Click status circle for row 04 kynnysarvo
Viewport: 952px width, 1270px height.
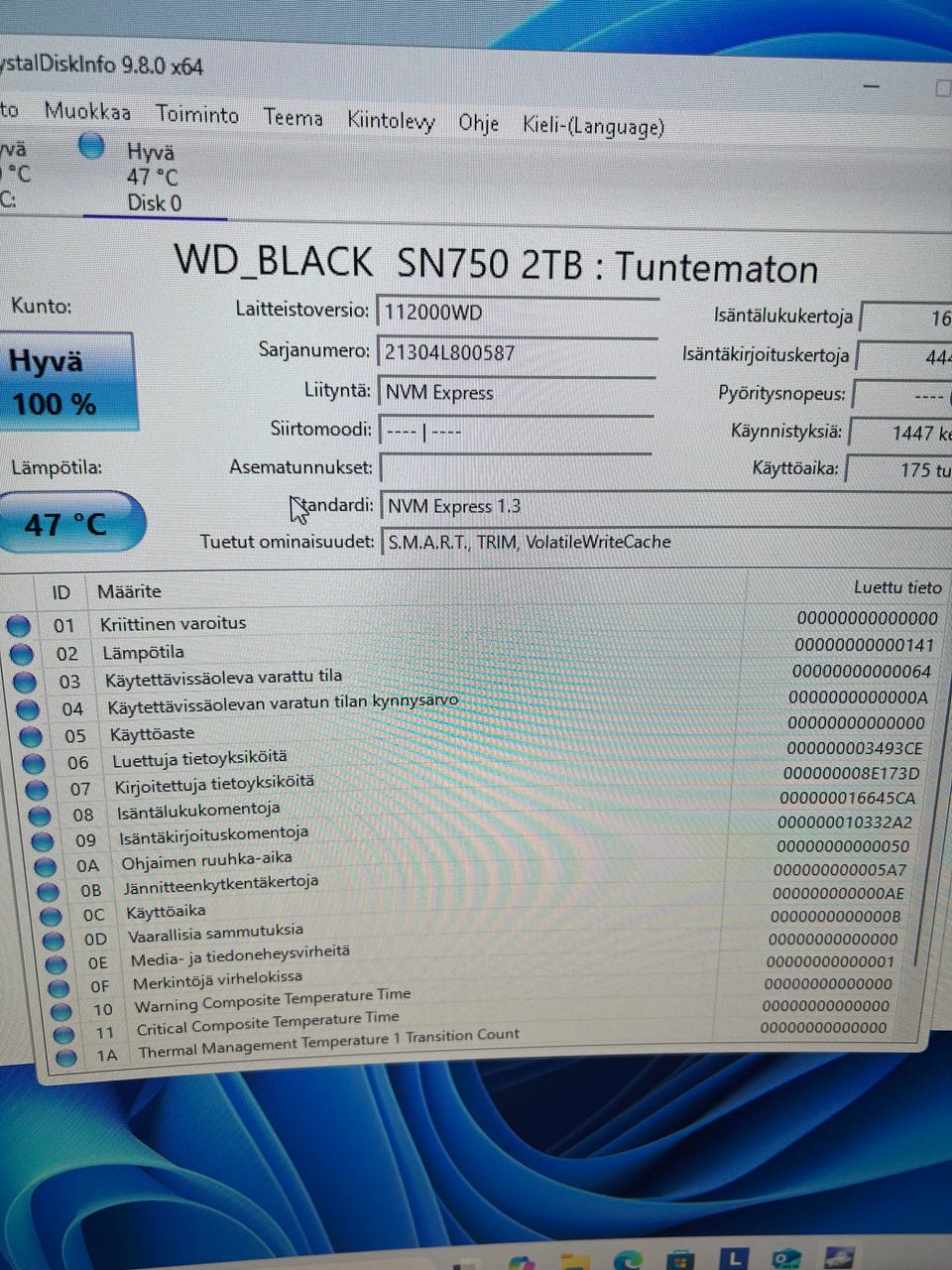[27, 709]
